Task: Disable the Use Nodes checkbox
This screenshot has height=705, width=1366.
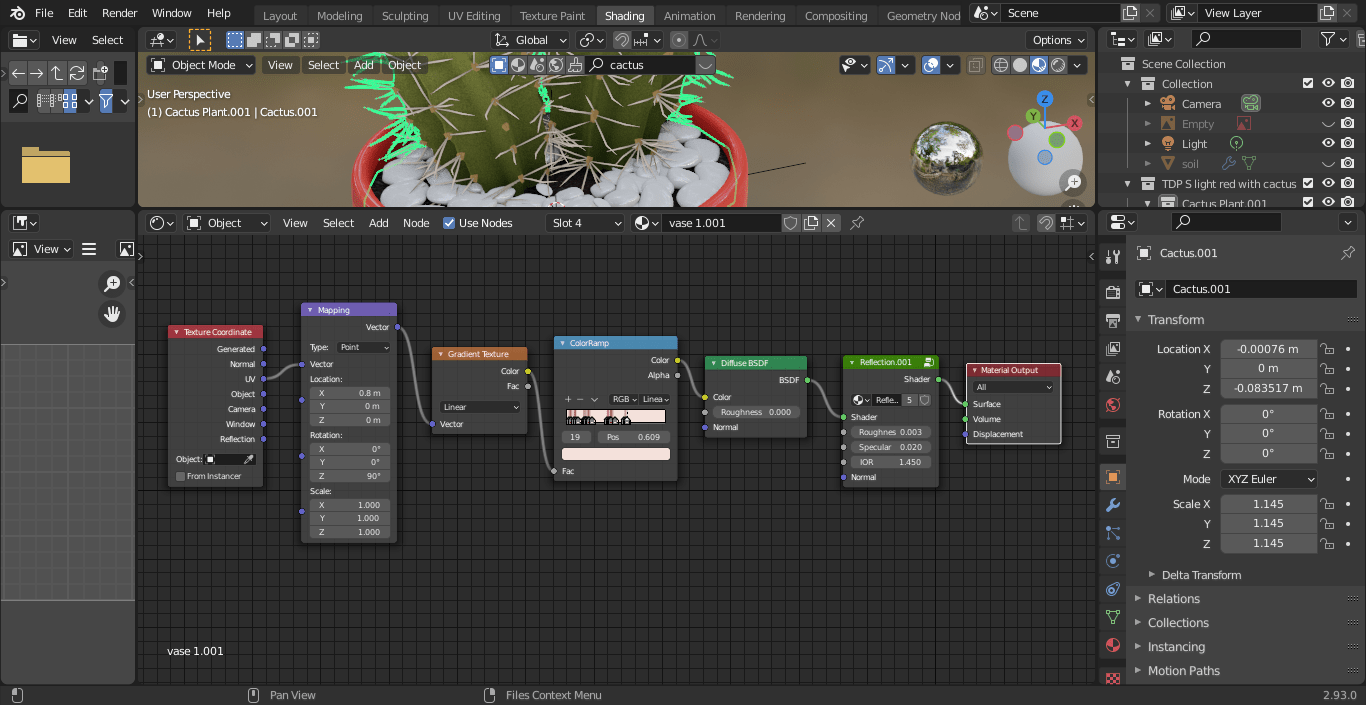Action: click(x=449, y=223)
